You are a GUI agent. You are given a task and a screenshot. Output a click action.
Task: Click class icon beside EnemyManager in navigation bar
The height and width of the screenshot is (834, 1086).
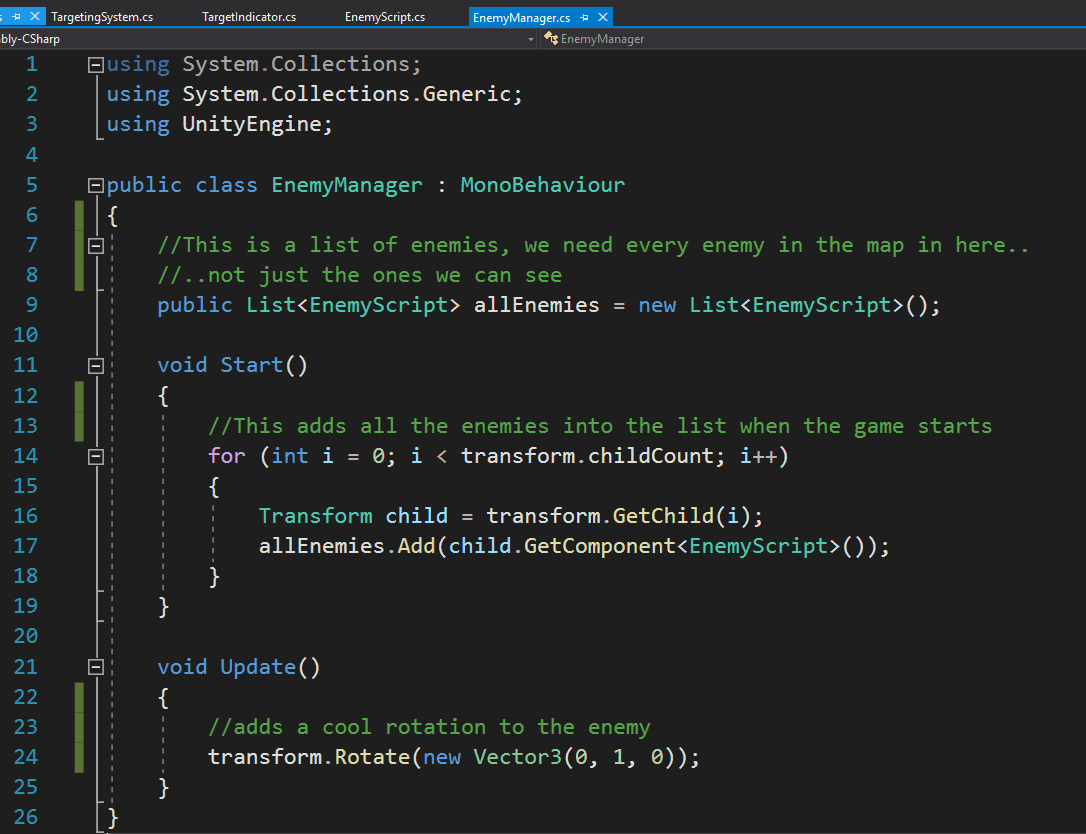(x=551, y=39)
